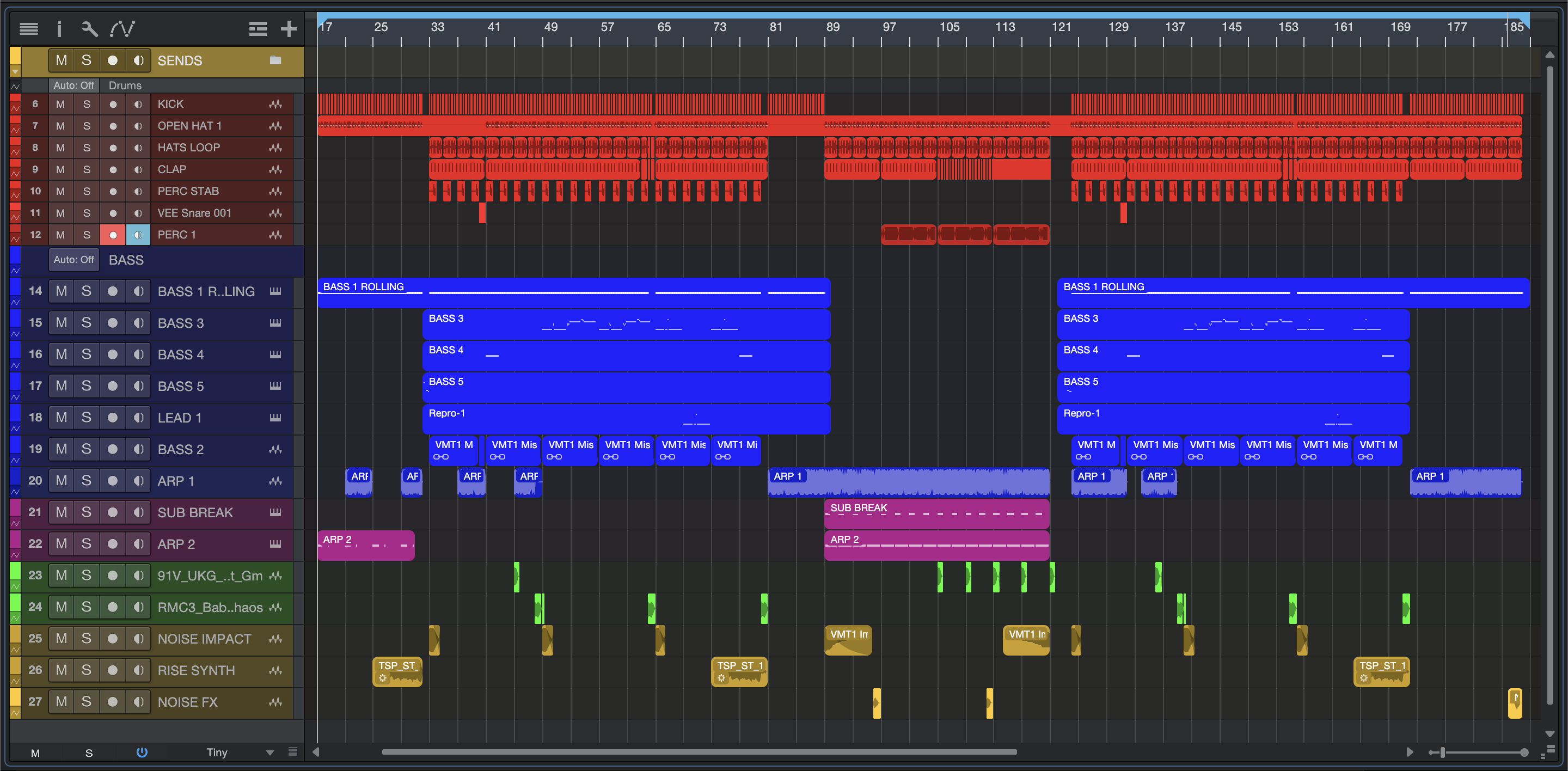
Task: Click global Solo button in bottom bar
Action: (x=89, y=752)
